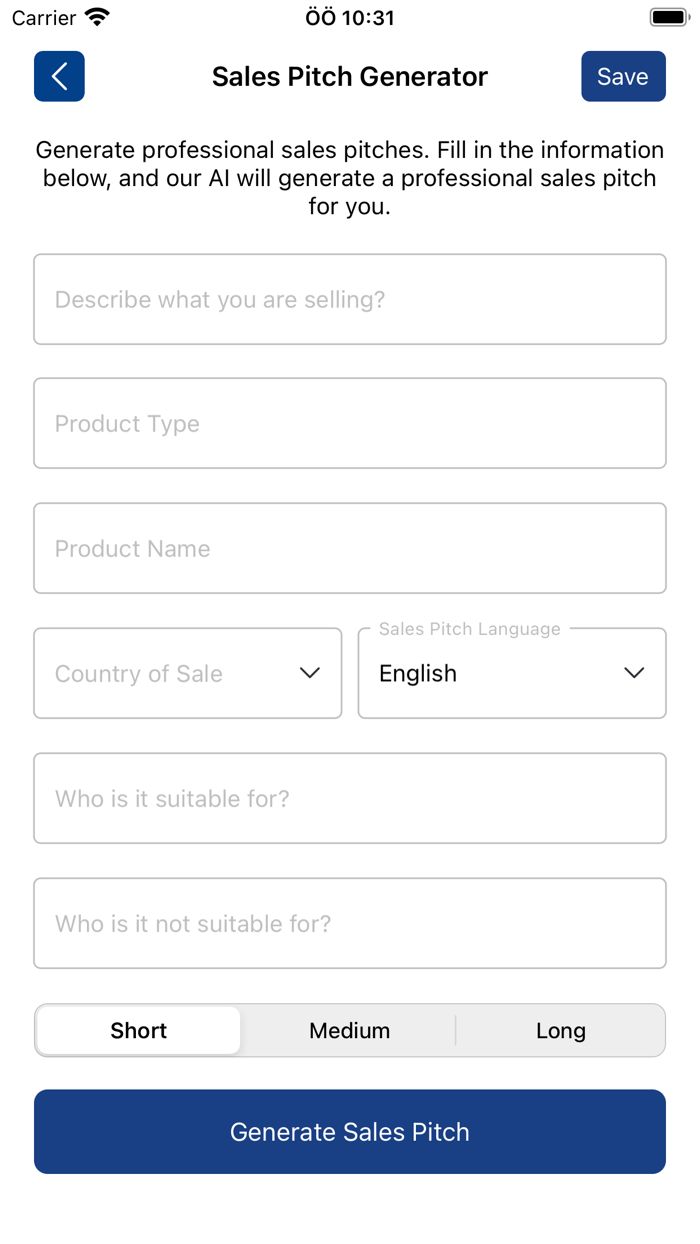Select the Long segment of the length control
This screenshot has width=700, height=1244.
[x=560, y=1030]
